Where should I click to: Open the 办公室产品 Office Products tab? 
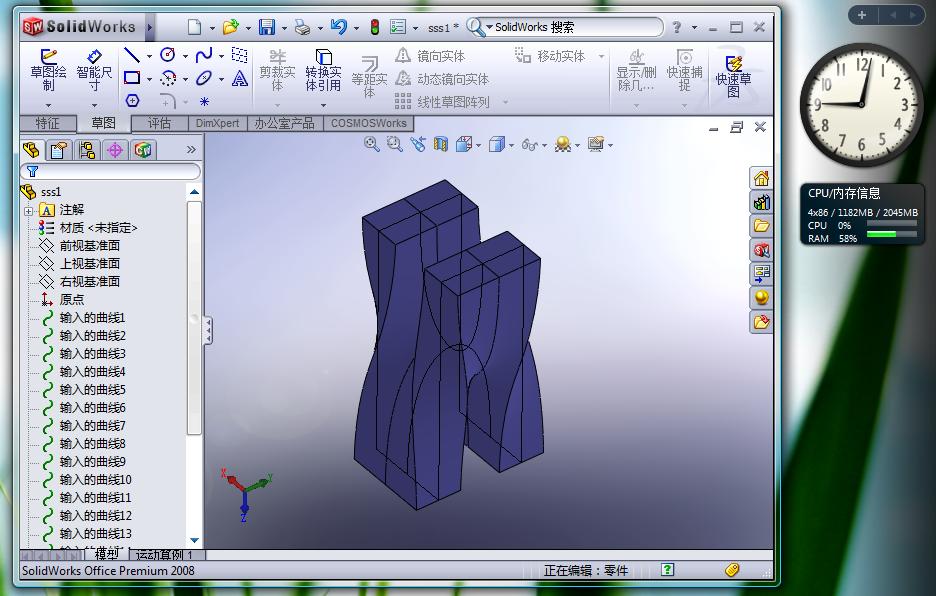[285, 124]
